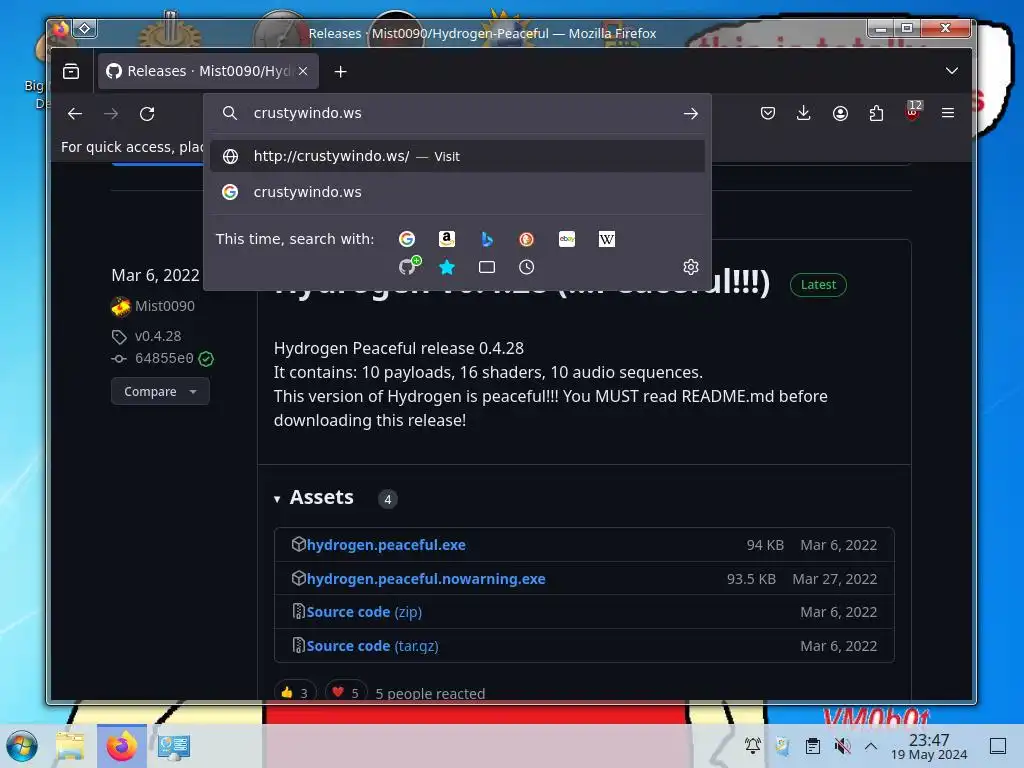1024x768 pixels.
Task: Open a new tab with plus button
Action: [340, 71]
